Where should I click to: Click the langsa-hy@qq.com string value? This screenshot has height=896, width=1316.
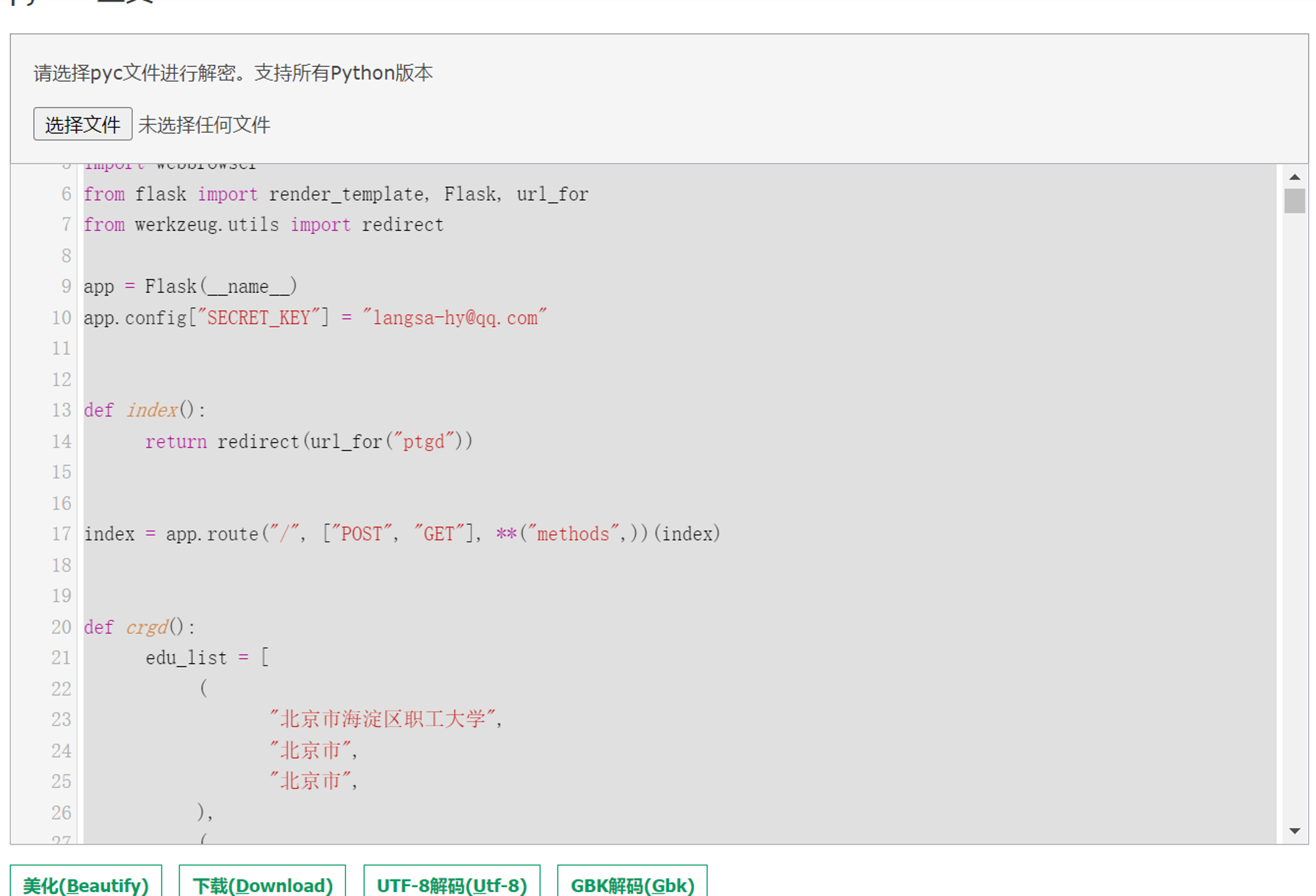[x=455, y=318]
